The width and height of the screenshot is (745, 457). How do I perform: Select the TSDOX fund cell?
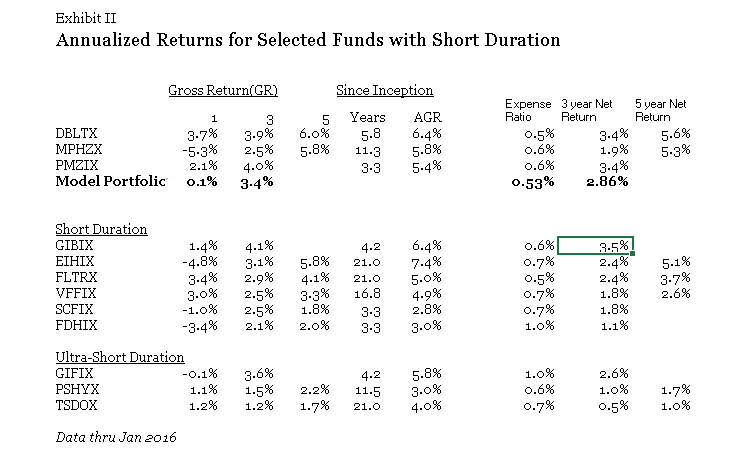75,405
